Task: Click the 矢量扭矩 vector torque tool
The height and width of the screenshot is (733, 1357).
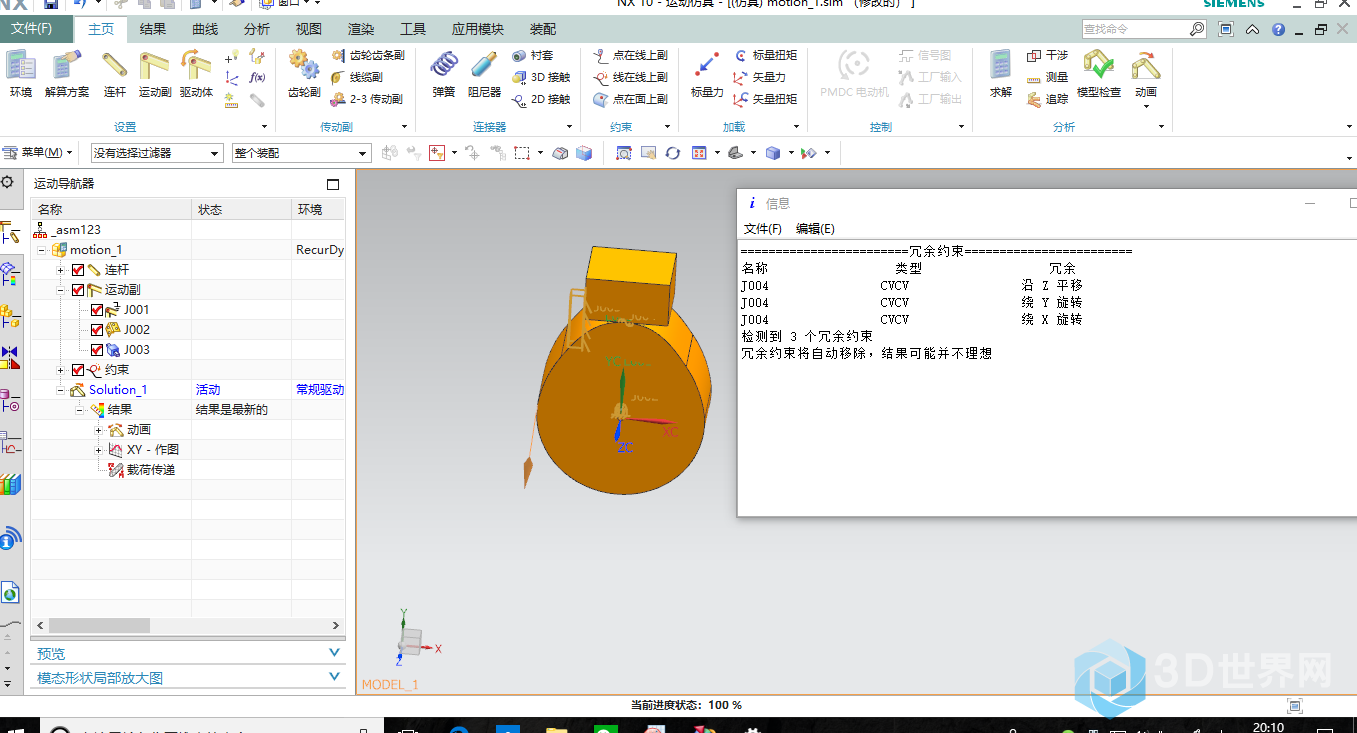Action: pyautogui.click(x=766, y=99)
